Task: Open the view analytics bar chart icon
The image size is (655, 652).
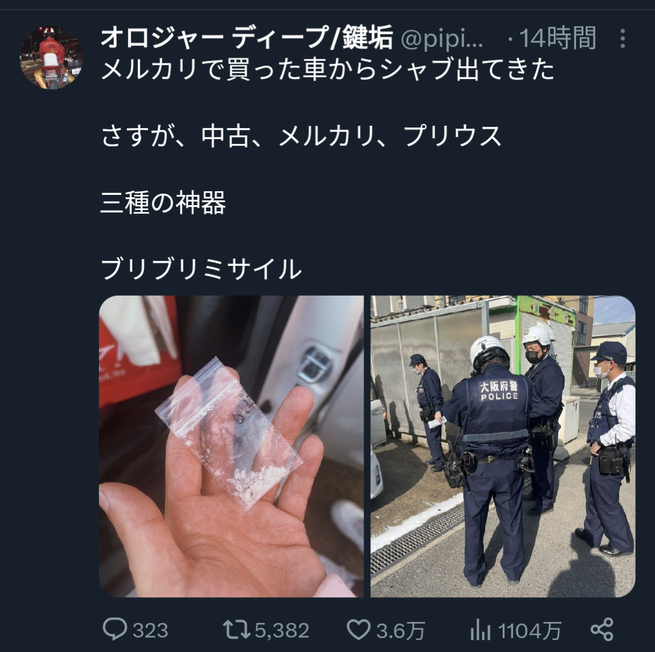Action: (480, 629)
